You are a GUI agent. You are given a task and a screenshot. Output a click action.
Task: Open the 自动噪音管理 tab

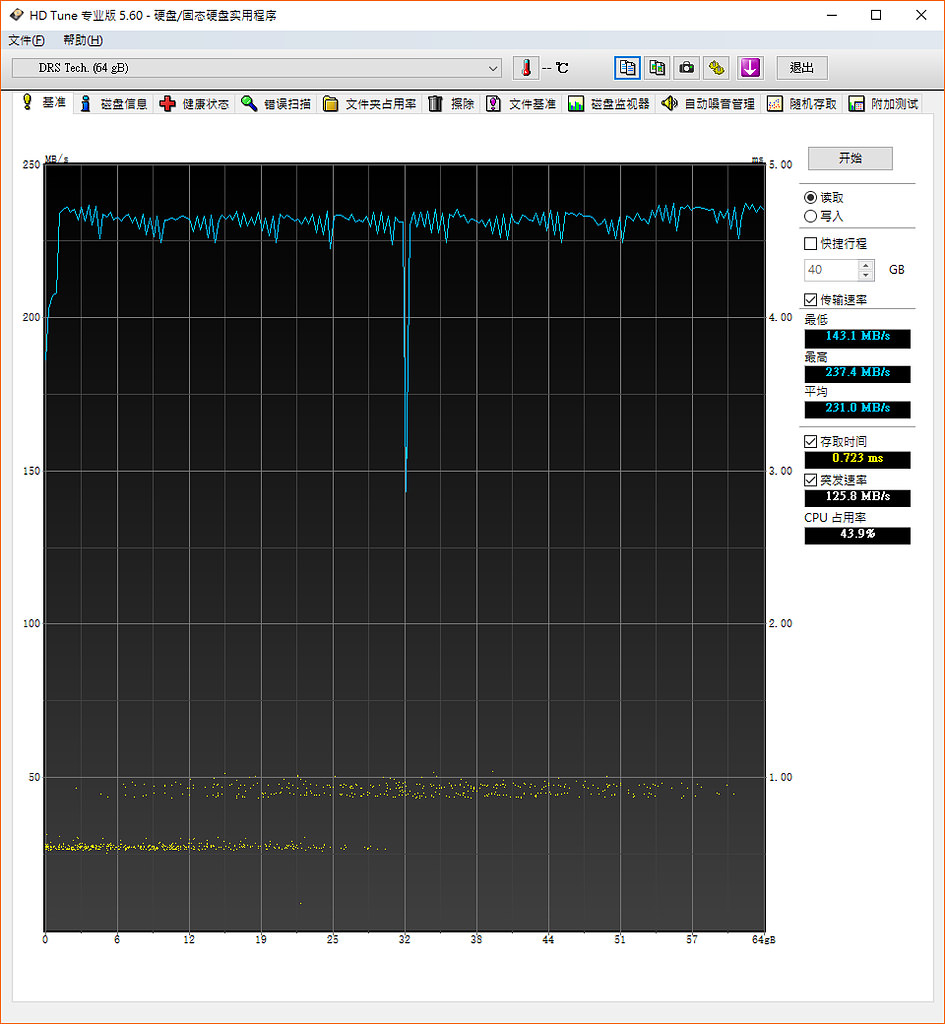click(708, 104)
